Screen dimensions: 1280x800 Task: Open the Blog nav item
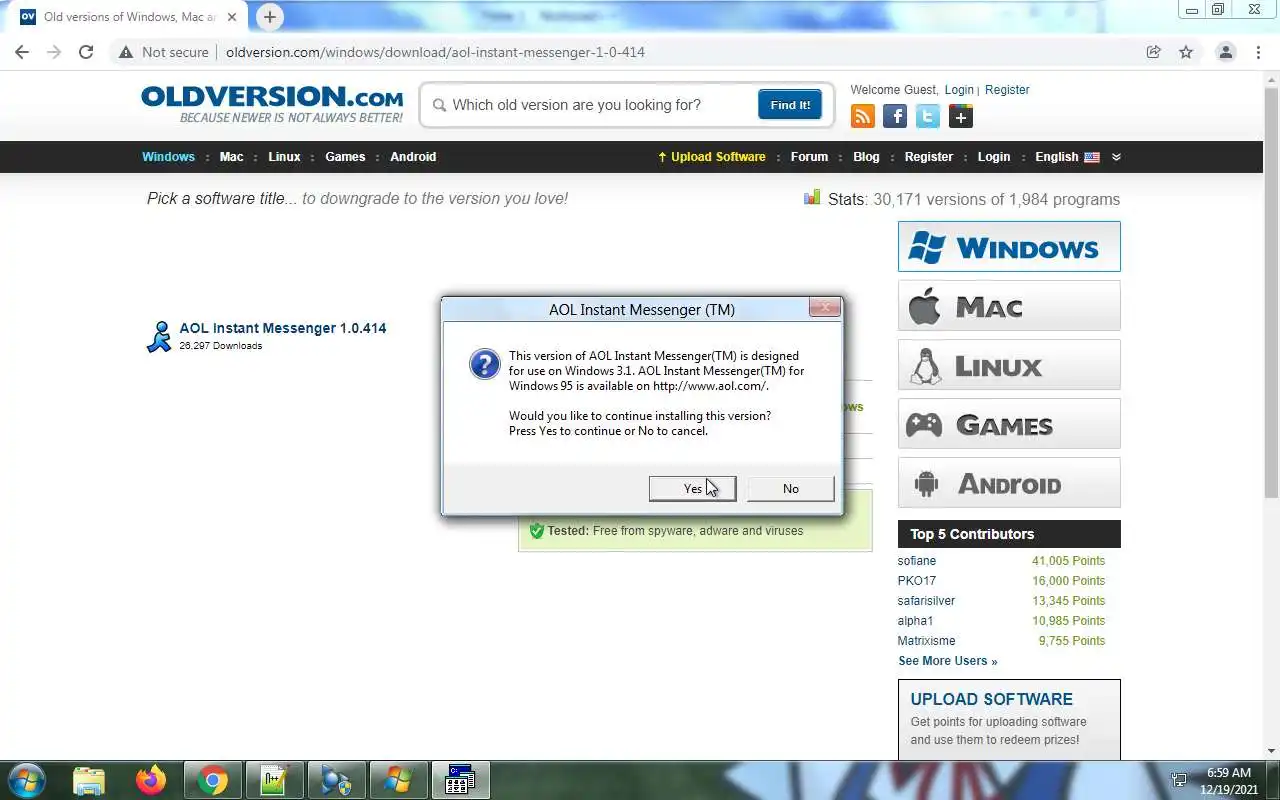click(866, 157)
